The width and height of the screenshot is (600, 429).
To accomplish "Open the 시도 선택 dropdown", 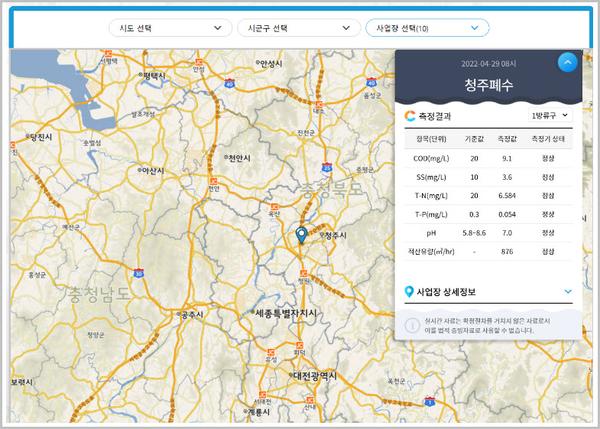I will (x=171, y=28).
